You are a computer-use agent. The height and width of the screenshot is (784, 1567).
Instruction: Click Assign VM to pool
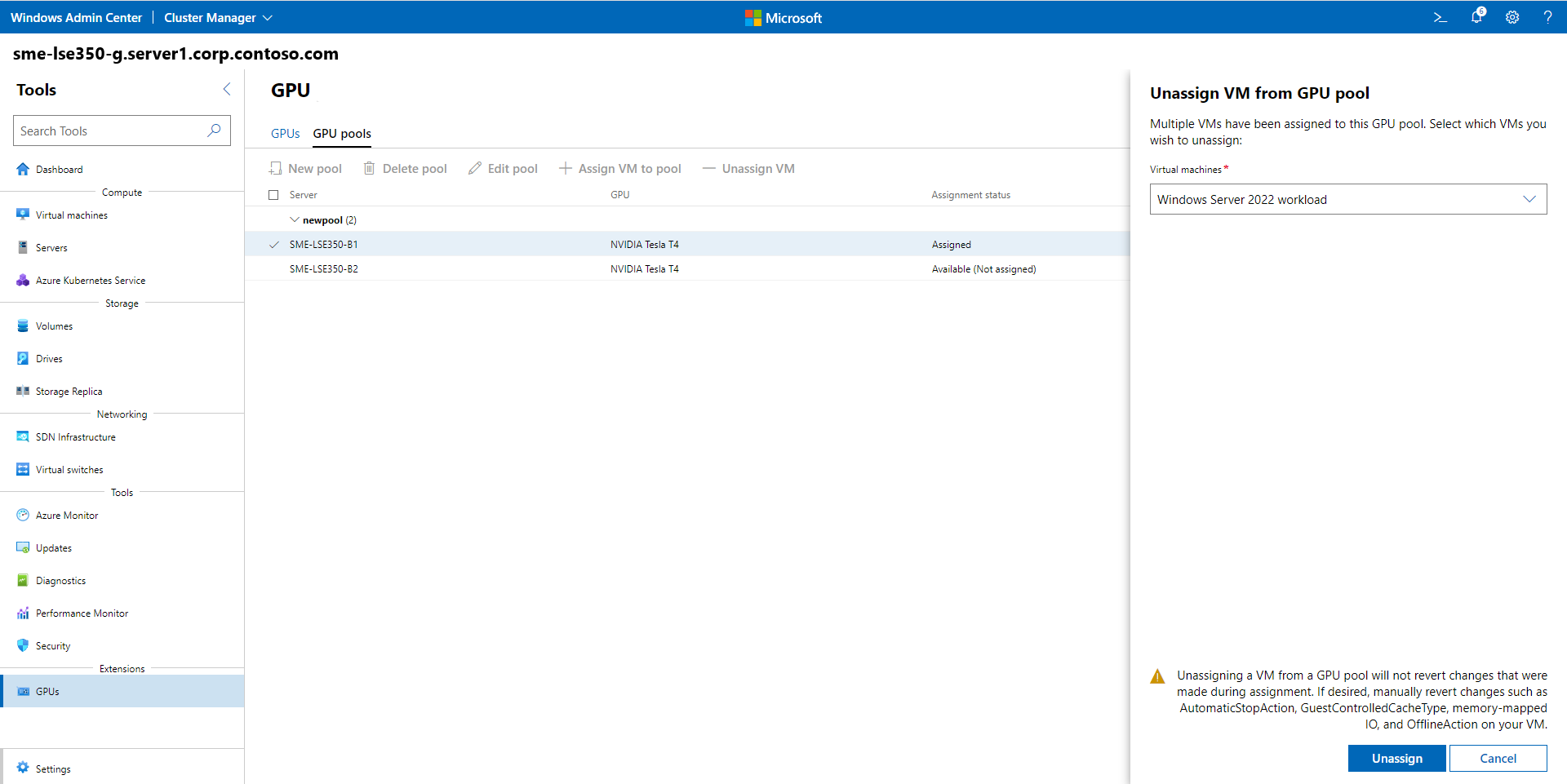pyautogui.click(x=620, y=169)
